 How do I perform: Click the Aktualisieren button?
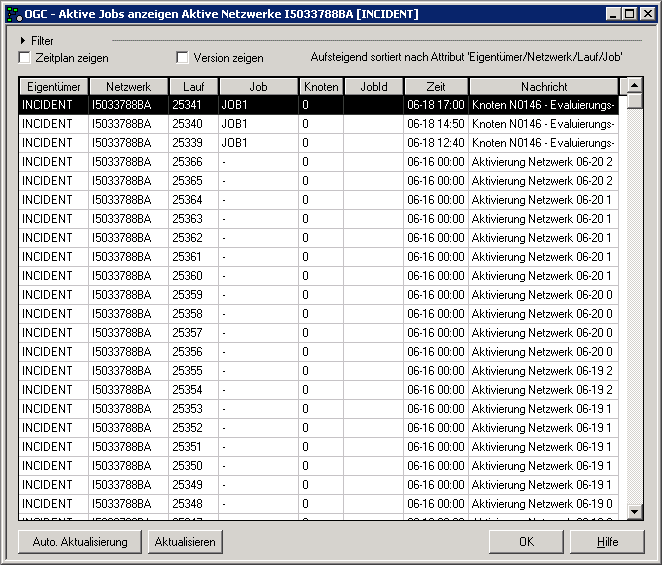tap(184, 541)
